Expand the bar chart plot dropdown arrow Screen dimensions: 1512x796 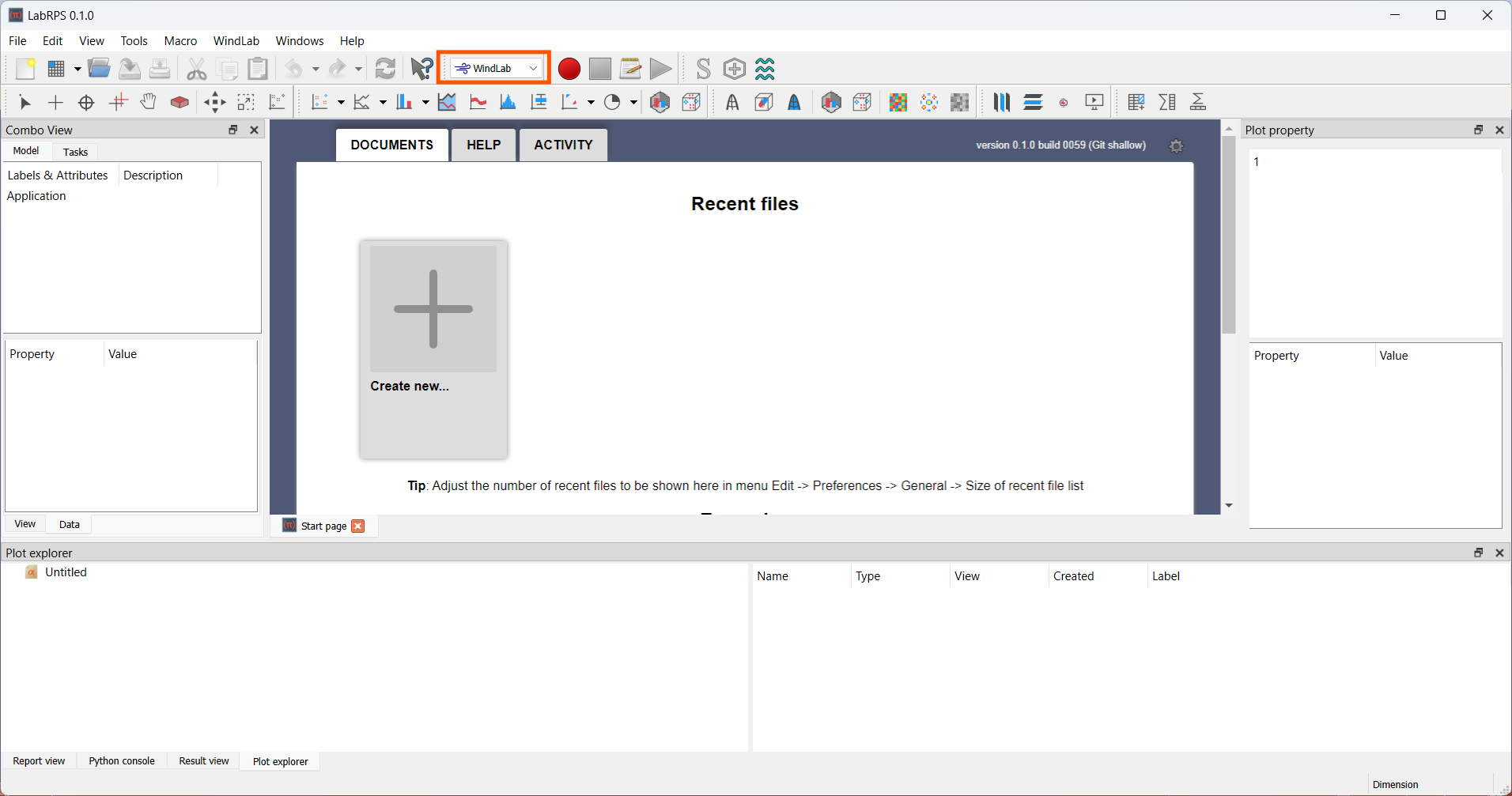pyautogui.click(x=425, y=102)
